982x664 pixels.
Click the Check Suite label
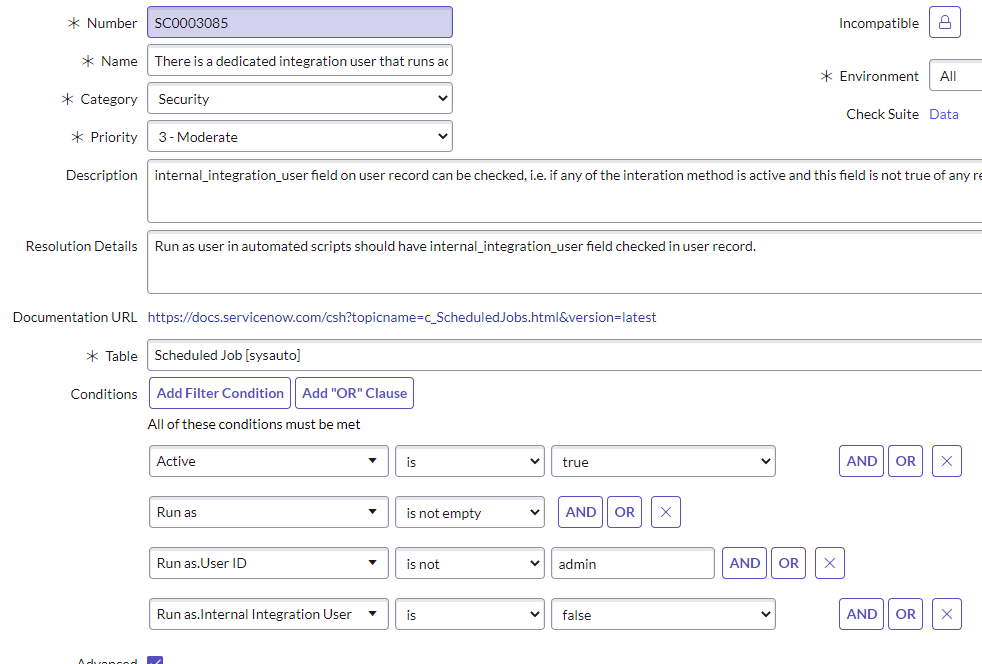pyautogui.click(x=882, y=114)
